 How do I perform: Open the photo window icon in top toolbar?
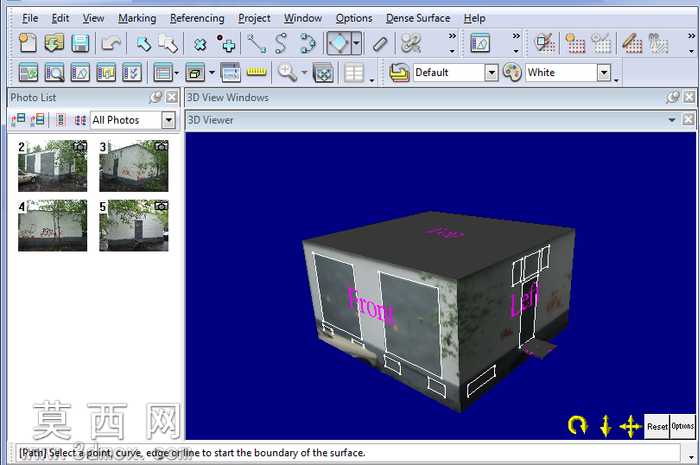click(x=480, y=44)
